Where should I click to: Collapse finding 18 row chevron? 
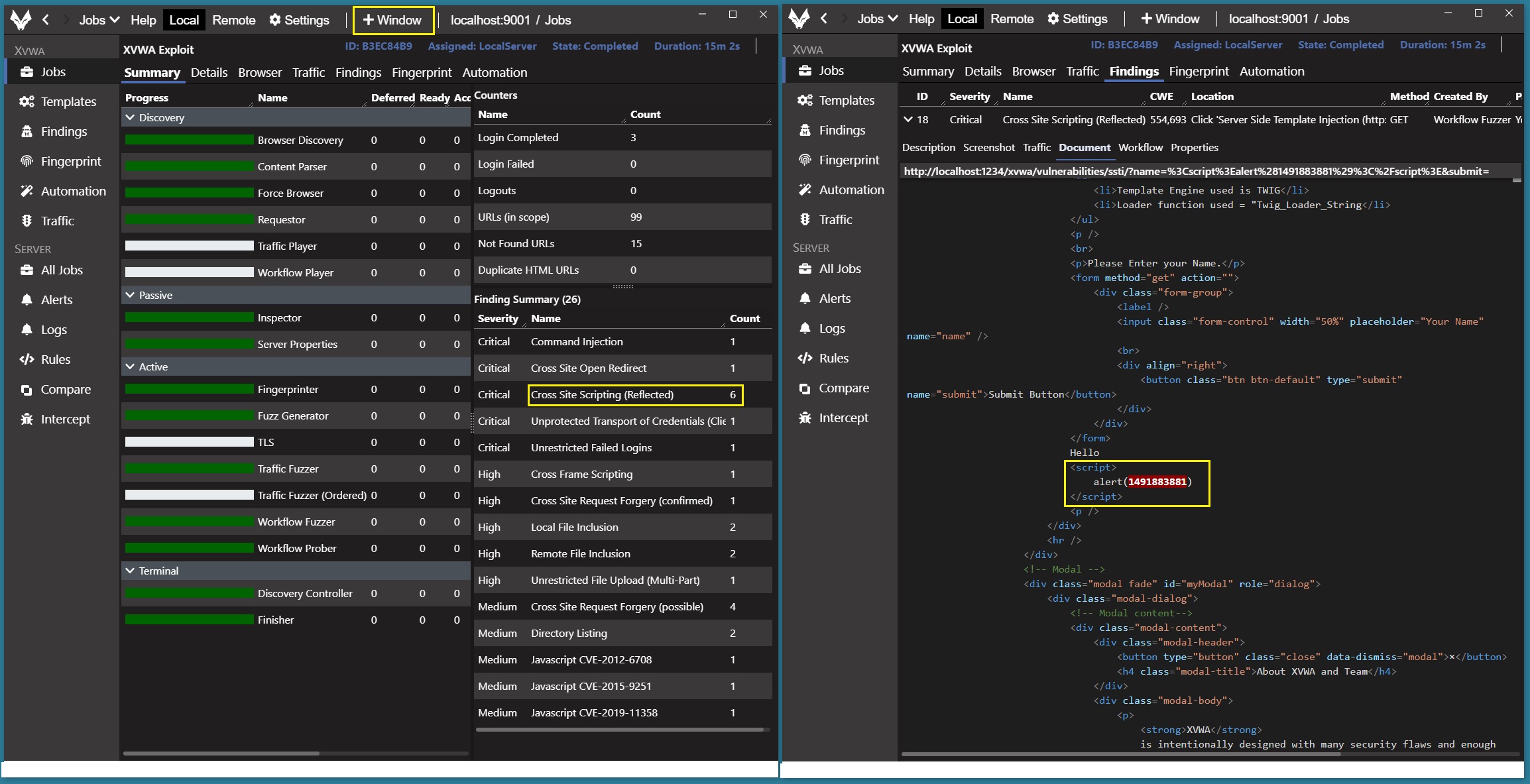908,119
